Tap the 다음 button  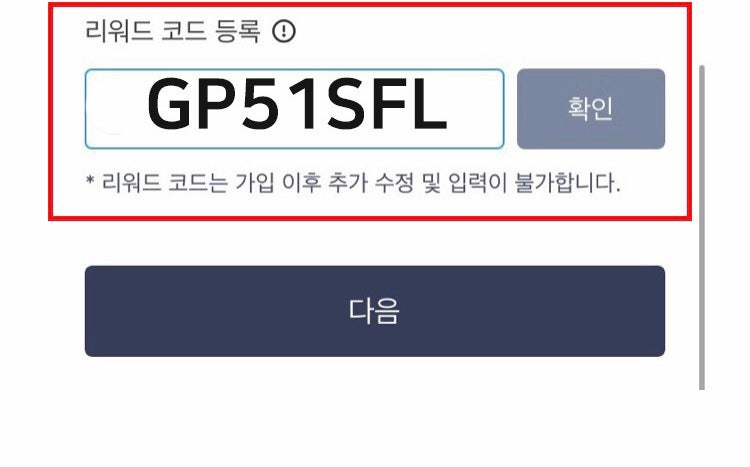[375, 311]
